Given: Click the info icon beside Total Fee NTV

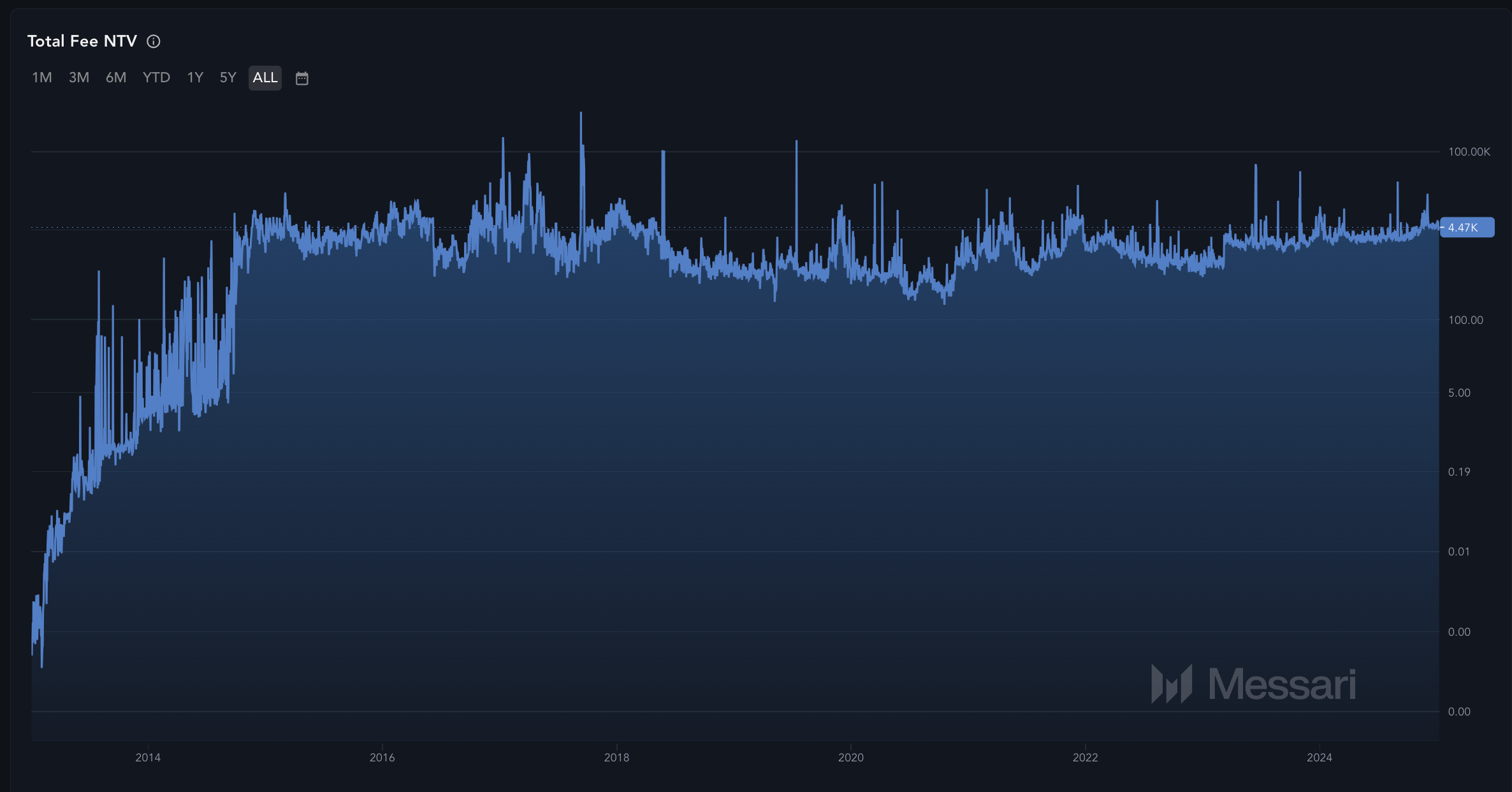Looking at the screenshot, I should pos(154,41).
